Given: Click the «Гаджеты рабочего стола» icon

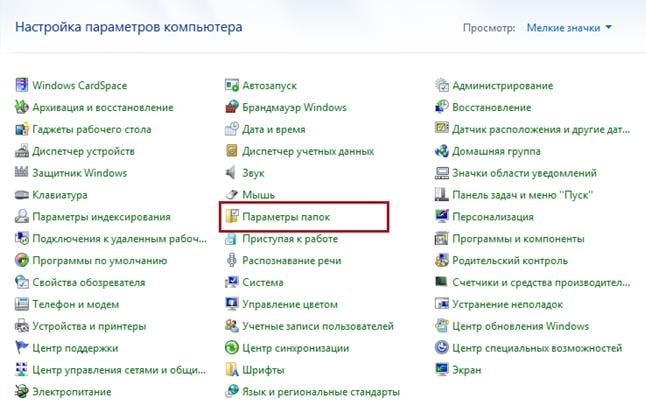Looking at the screenshot, I should [x=21, y=129].
